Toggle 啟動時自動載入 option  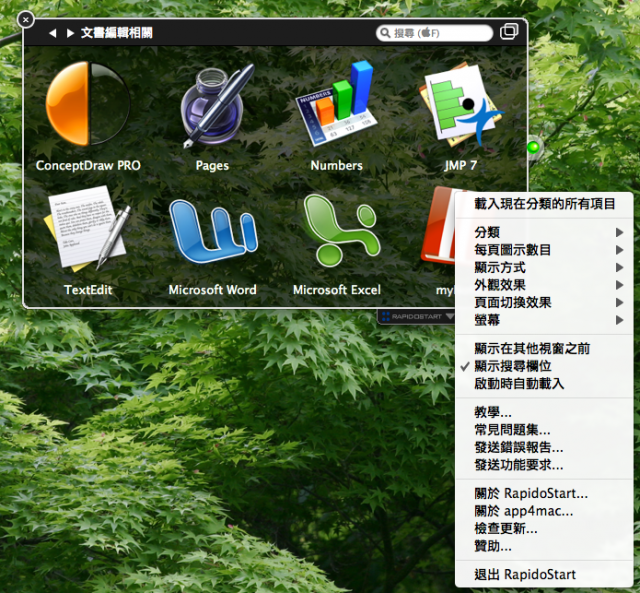click(544, 384)
